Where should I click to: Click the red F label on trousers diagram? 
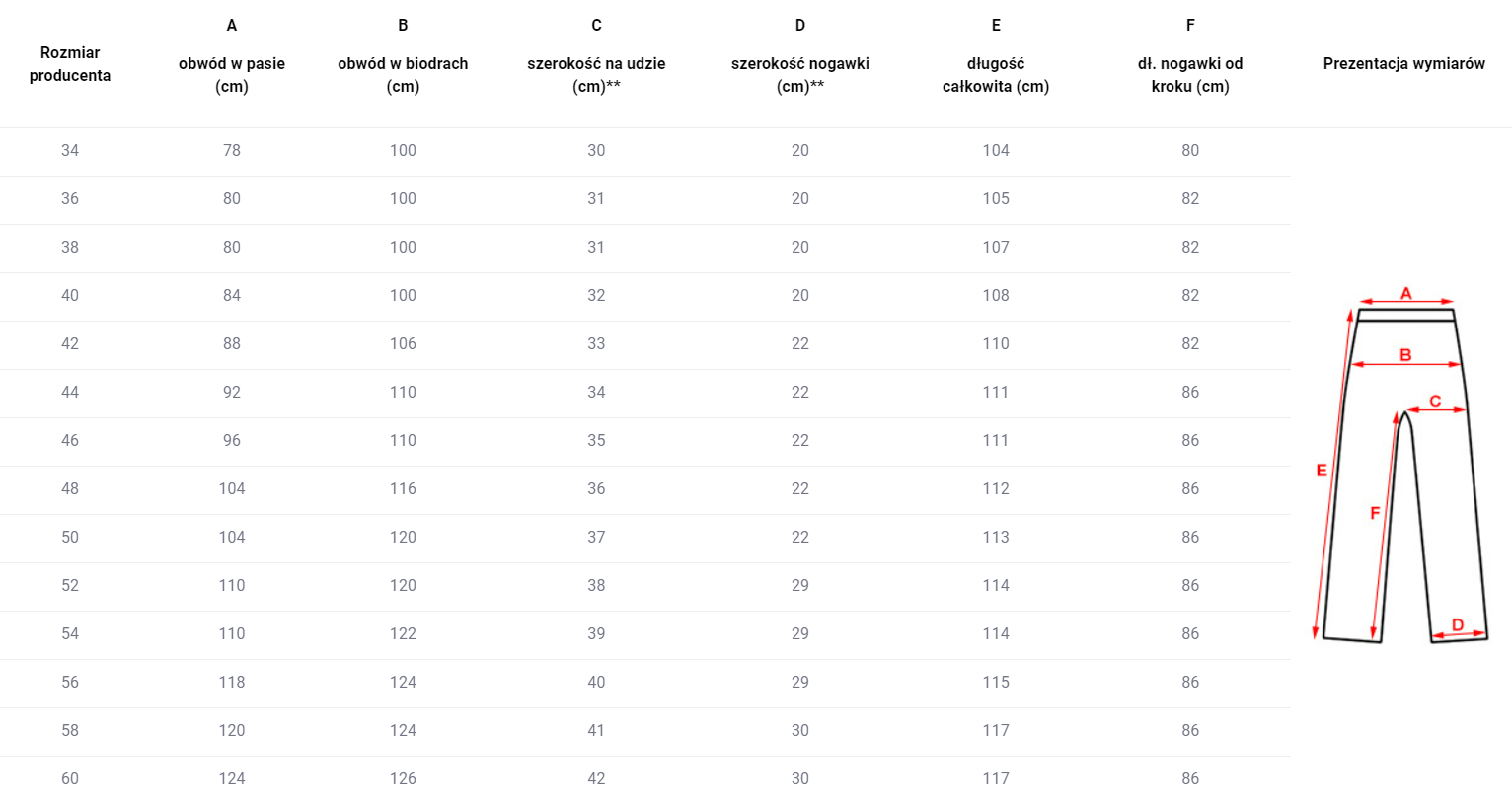click(1375, 513)
